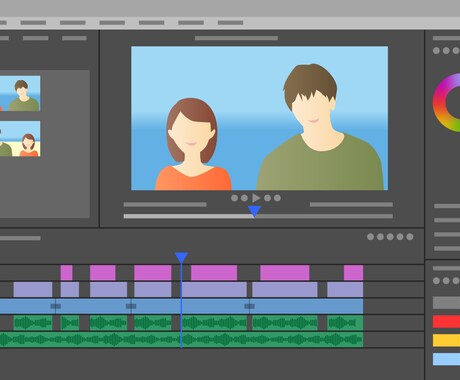Switch to the last tab of the media panel
This screenshot has height=380, width=460.
74,38
